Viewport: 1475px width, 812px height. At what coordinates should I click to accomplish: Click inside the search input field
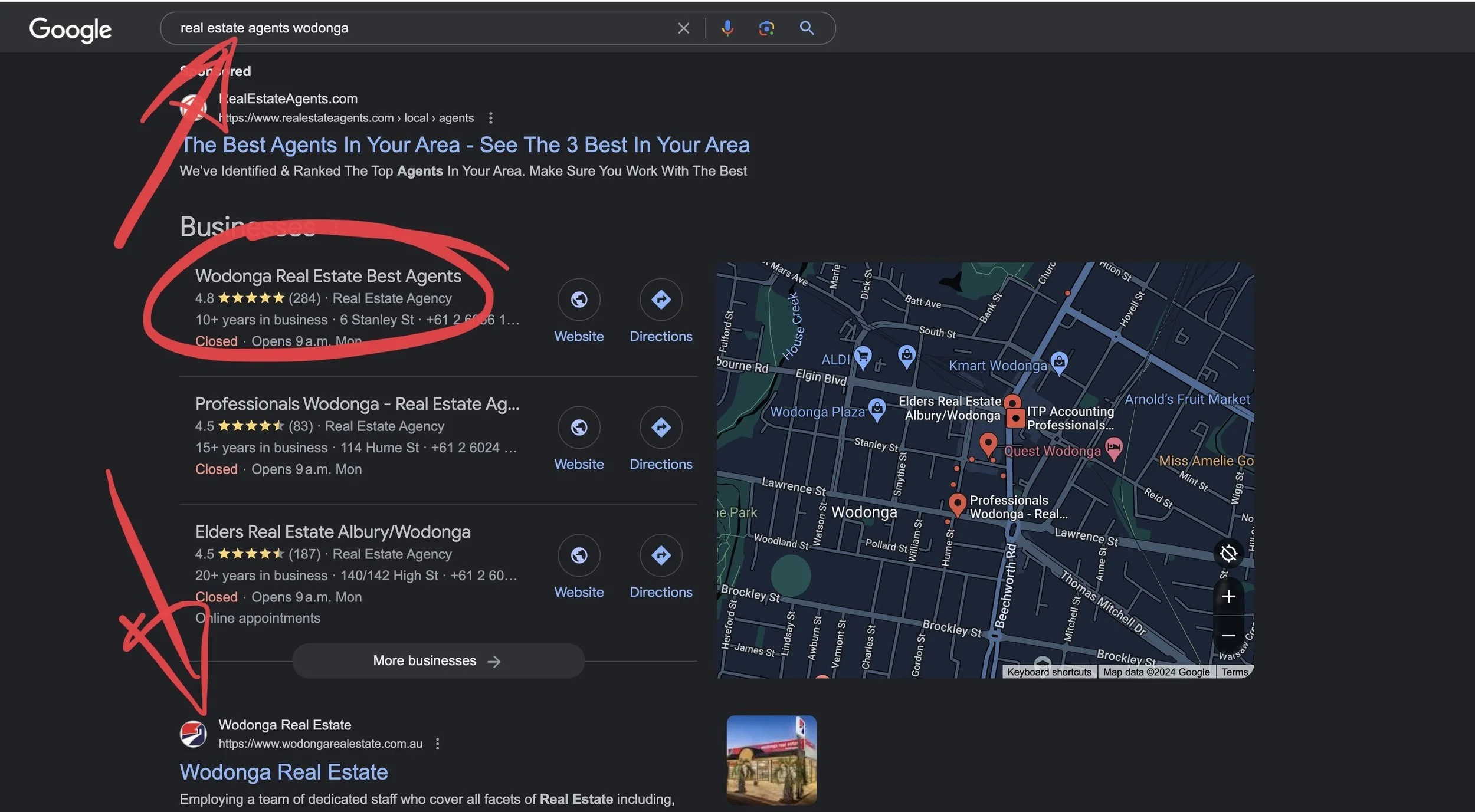pos(413,27)
